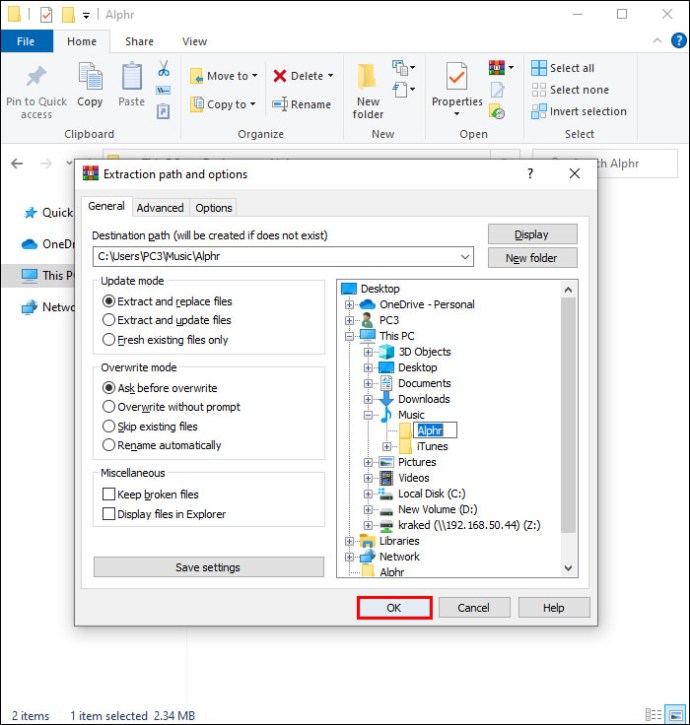
Task: Click the Properties checkmark icon
Action: [x=456, y=76]
